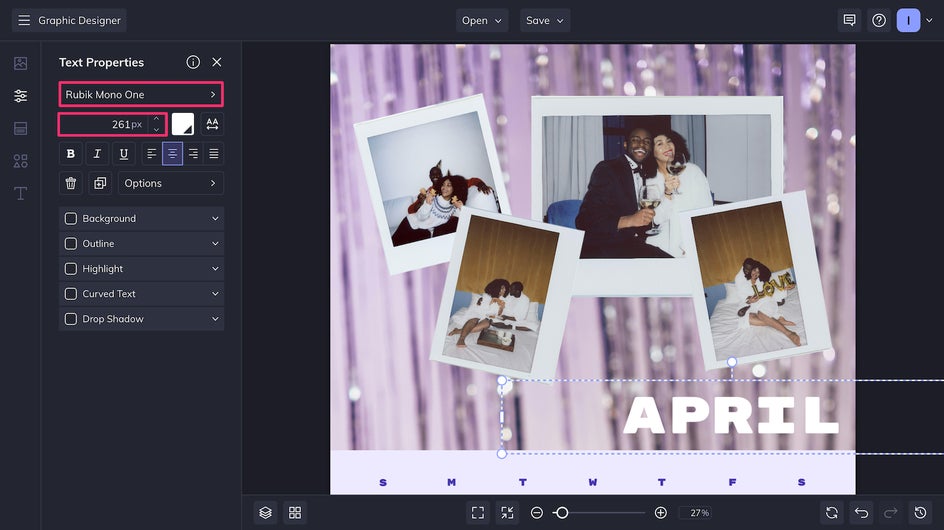Enable the Drop Shadow checkbox
Screen dimensions: 944x530
pyautogui.click(x=70, y=319)
